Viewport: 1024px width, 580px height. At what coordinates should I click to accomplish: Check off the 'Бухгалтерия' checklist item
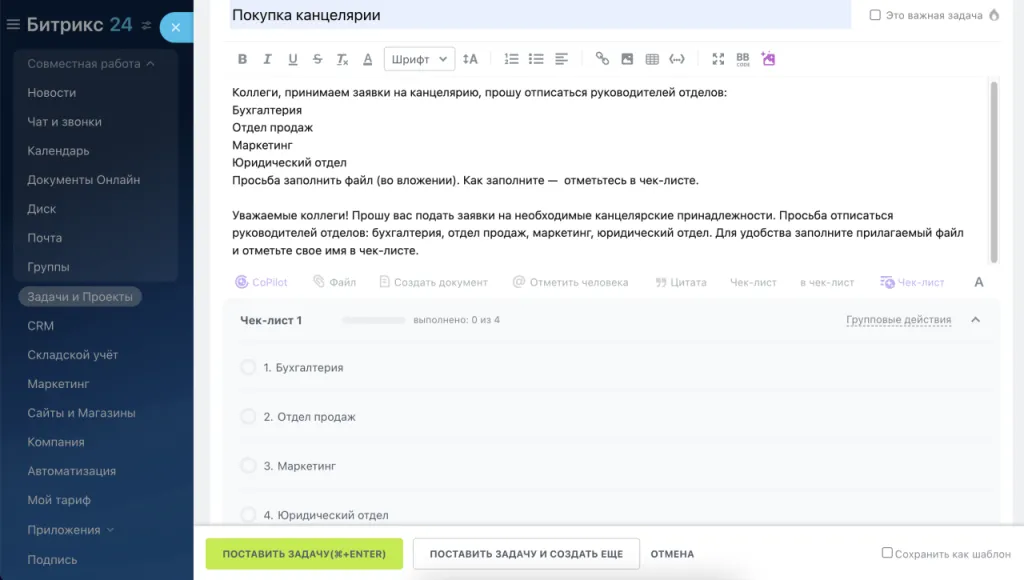(x=248, y=368)
